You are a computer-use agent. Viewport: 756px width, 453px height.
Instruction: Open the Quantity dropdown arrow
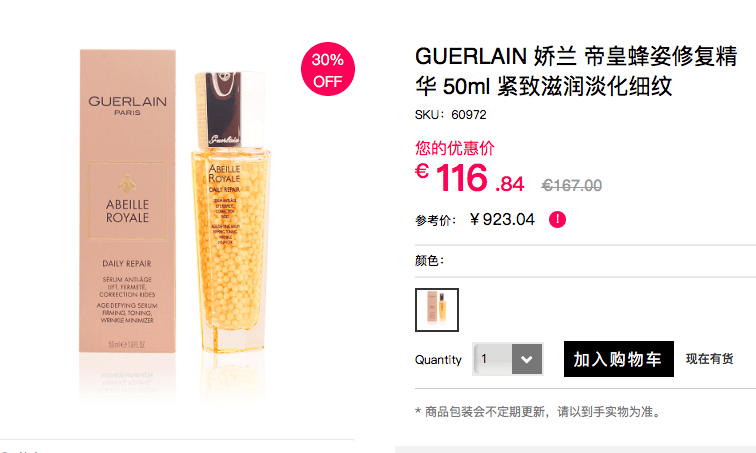tap(526, 359)
